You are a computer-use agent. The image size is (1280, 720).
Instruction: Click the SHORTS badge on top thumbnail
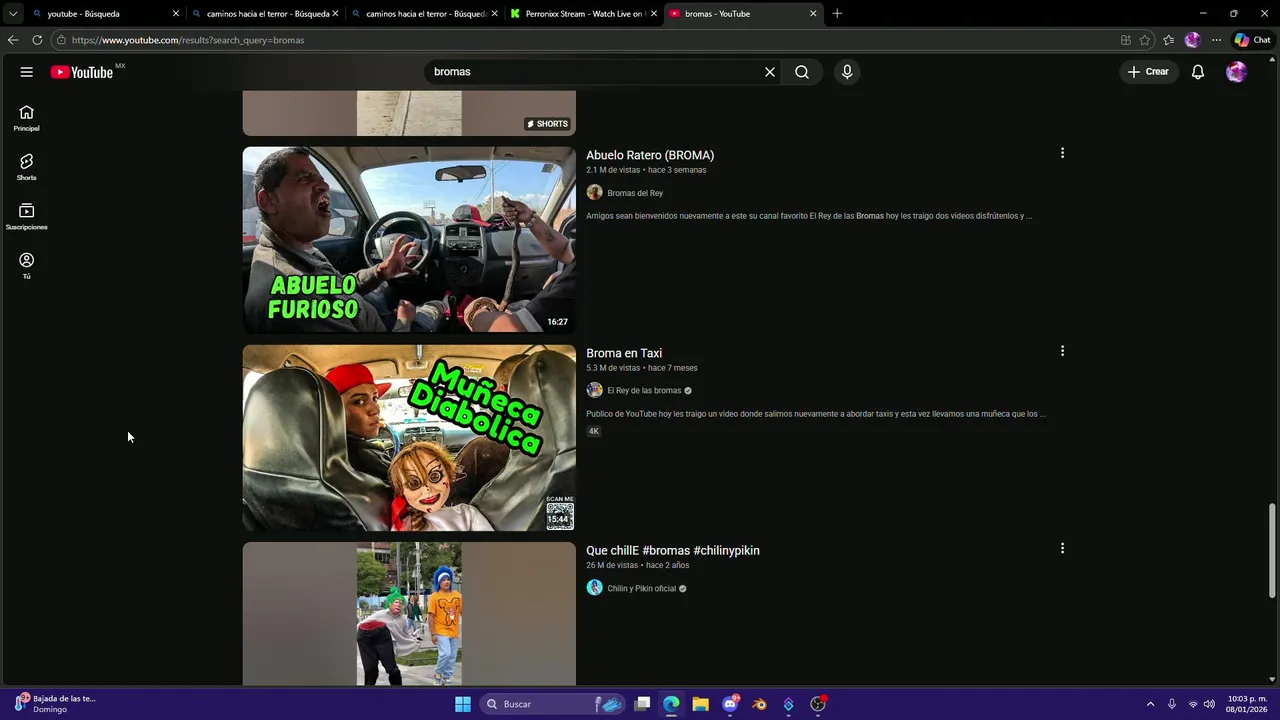[x=548, y=124]
